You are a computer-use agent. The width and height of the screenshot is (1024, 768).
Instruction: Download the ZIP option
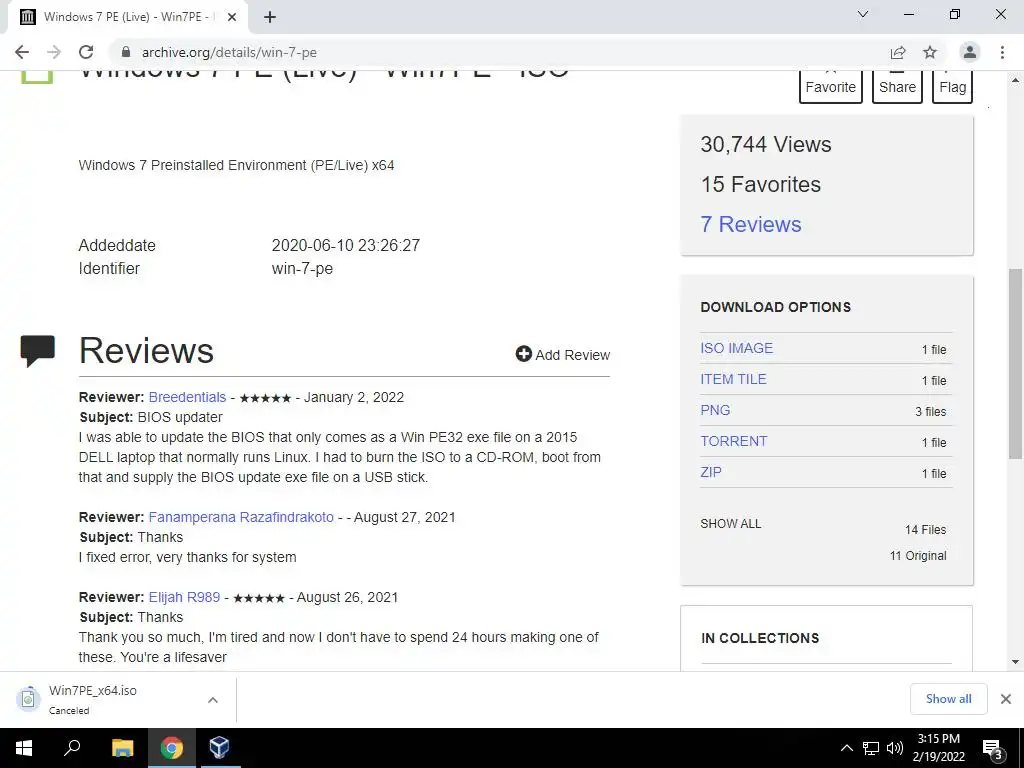pos(711,472)
